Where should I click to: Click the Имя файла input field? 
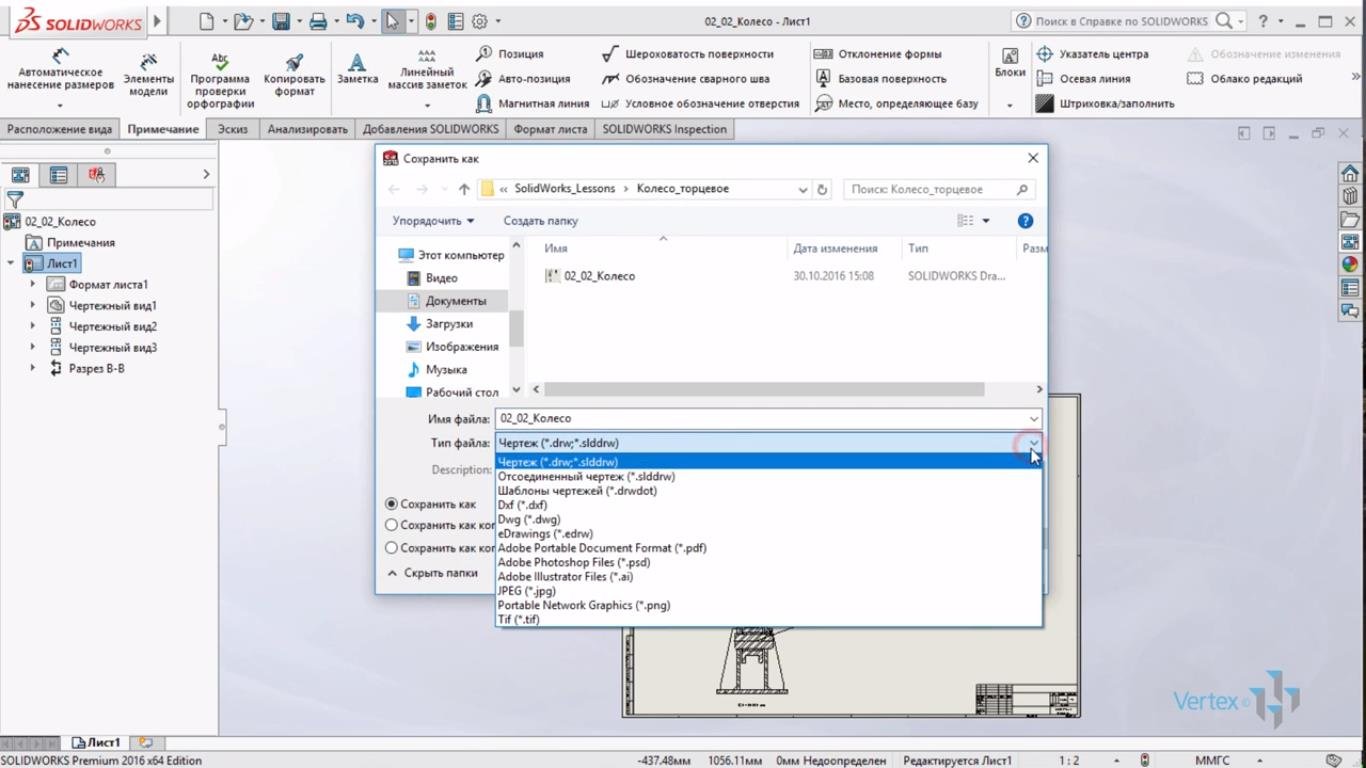768,419
